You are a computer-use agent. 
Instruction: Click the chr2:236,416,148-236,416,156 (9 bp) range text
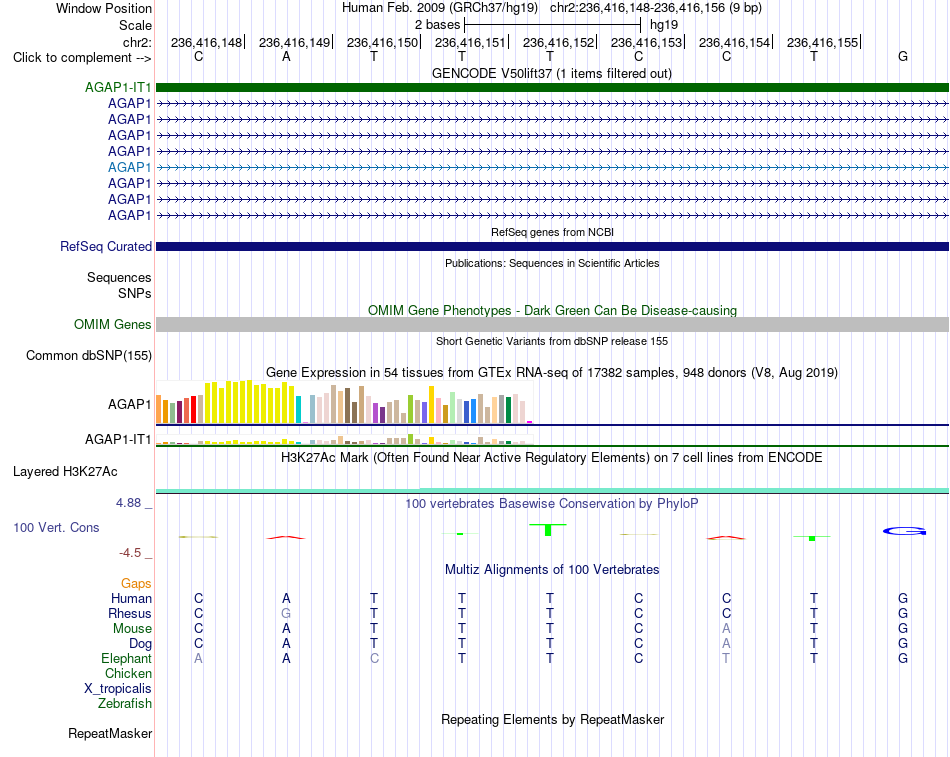(656, 8)
